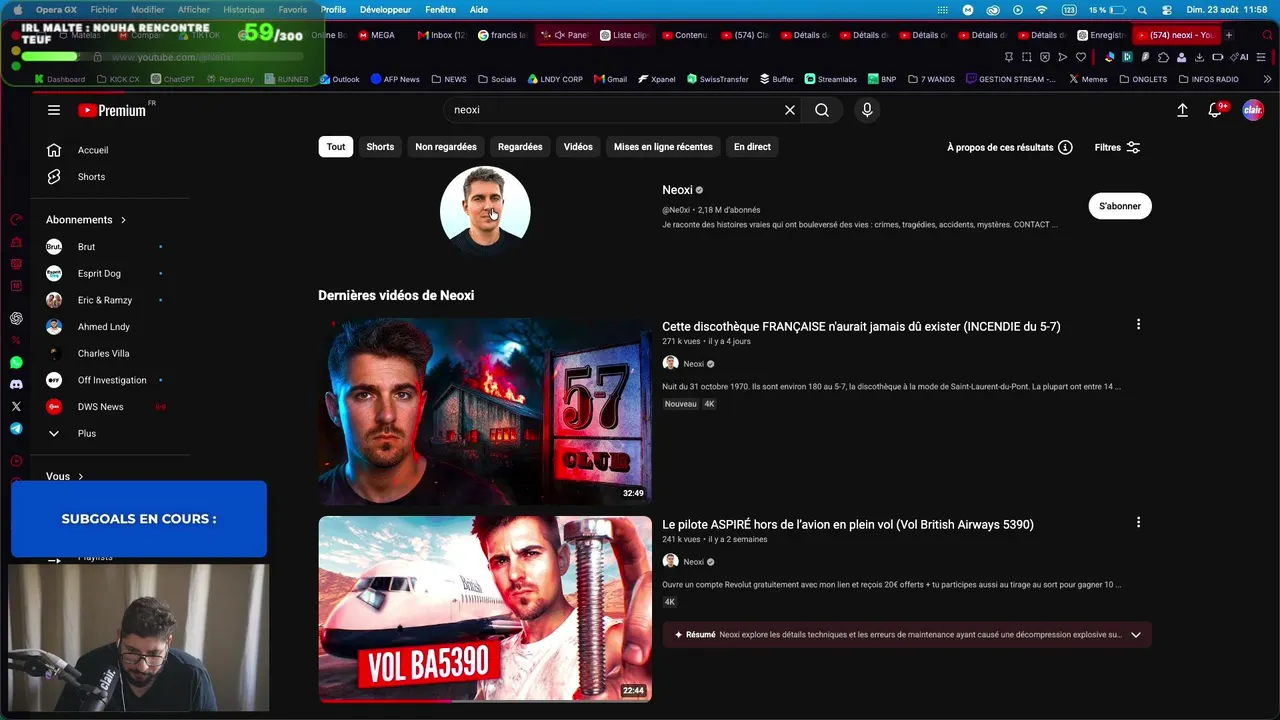This screenshot has height=720, width=1280.
Task: Open the Développeur menu
Action: 385,10
